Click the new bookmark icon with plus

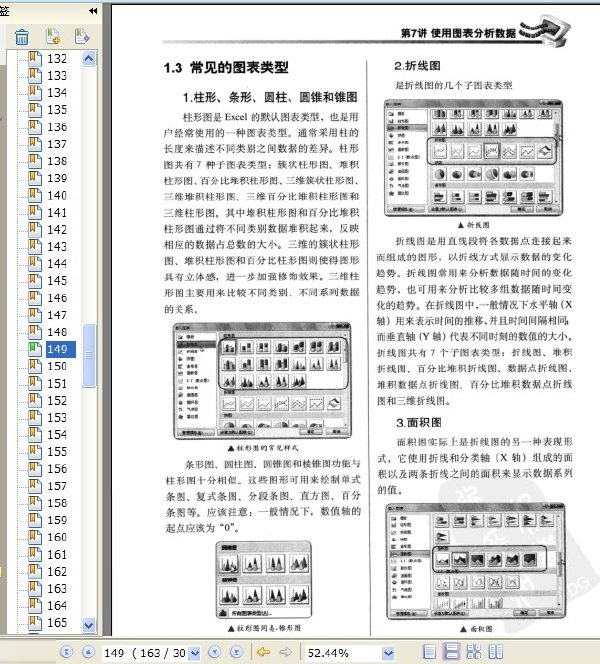click(53, 36)
